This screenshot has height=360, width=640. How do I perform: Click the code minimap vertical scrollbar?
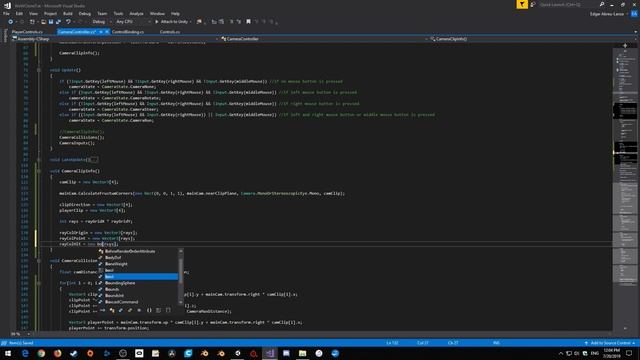coord(625,188)
